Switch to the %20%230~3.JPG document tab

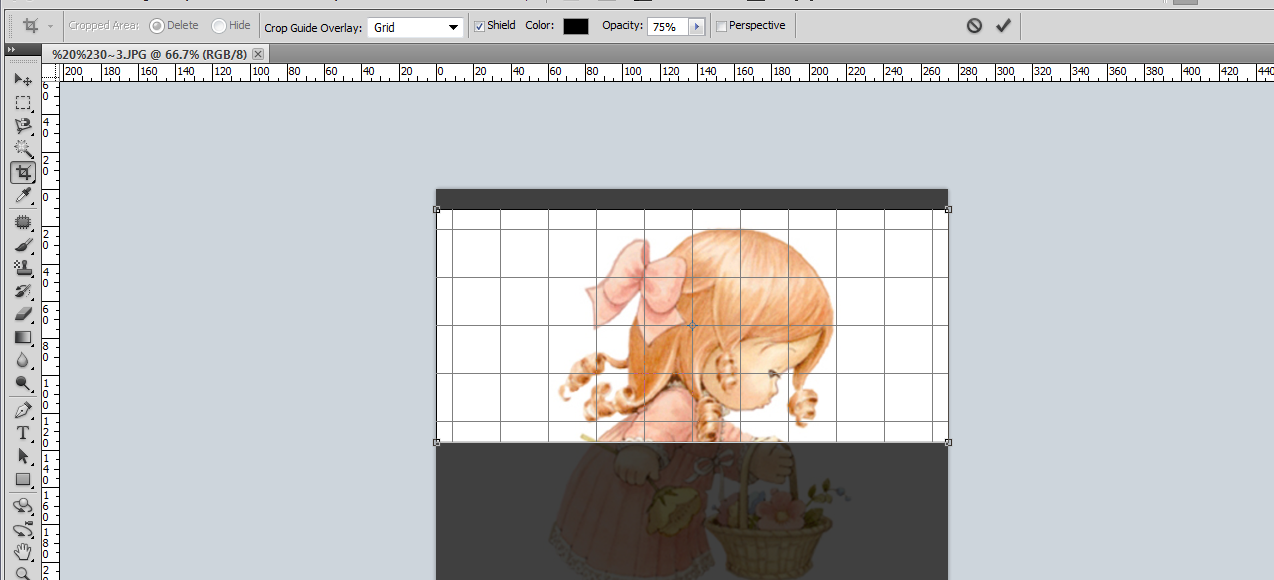tap(148, 53)
